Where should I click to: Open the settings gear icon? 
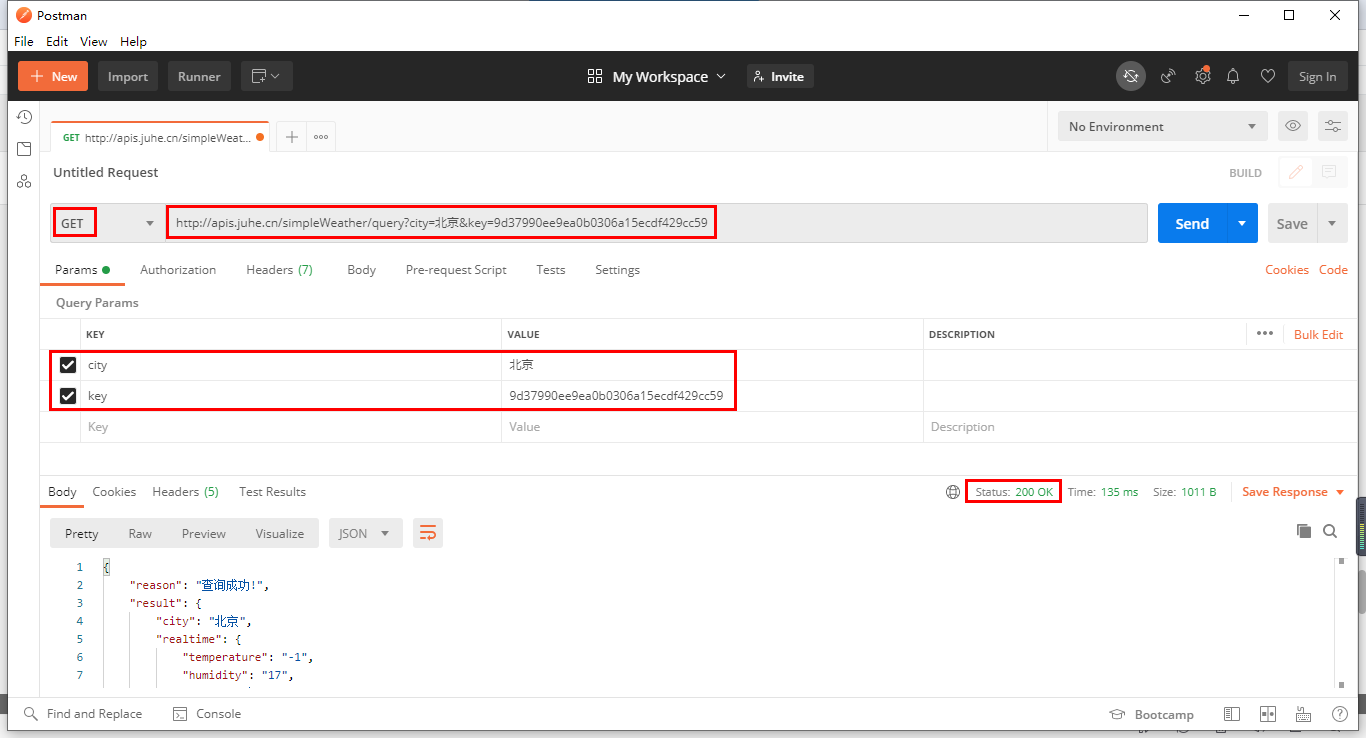[x=1203, y=77]
